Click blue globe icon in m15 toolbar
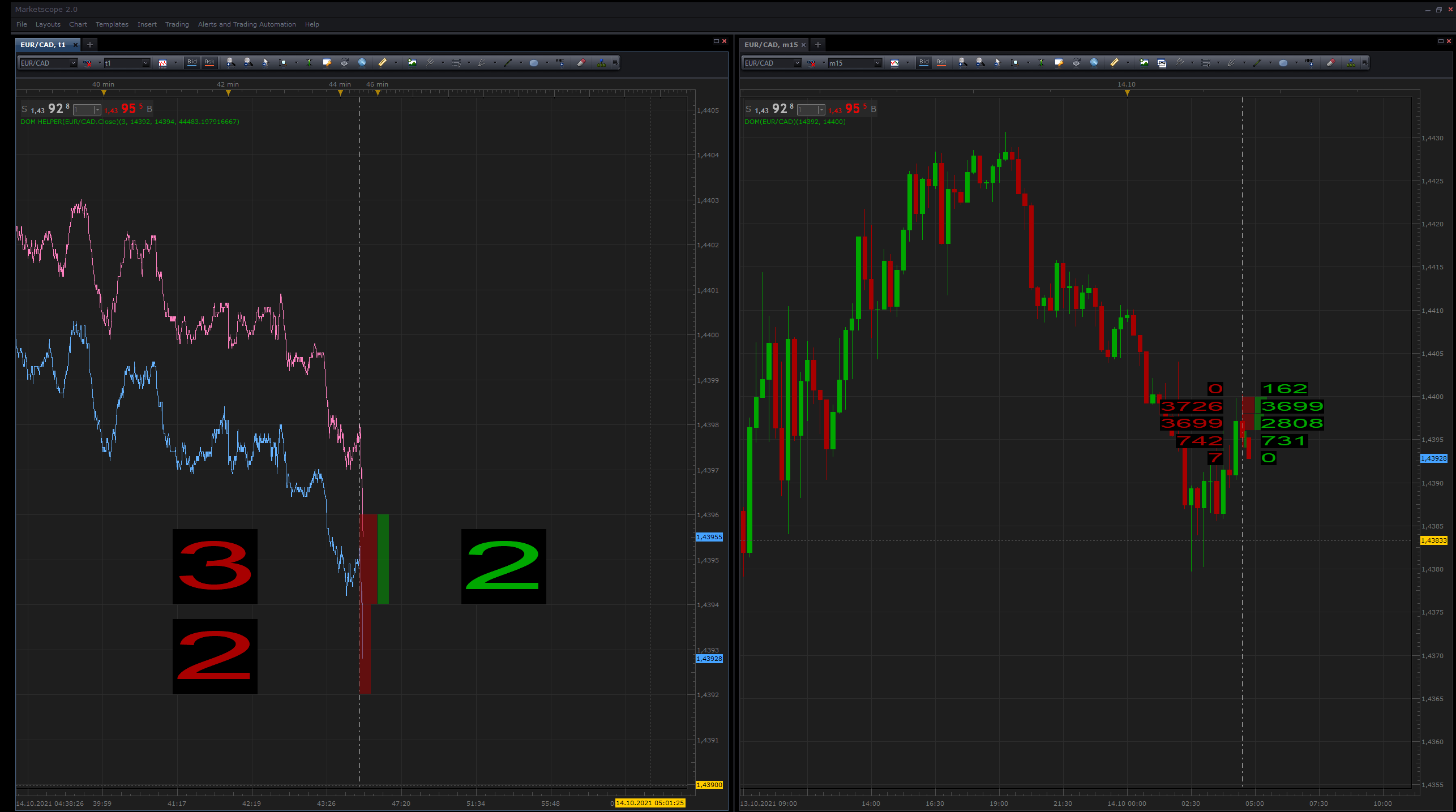1456x812 pixels. click(x=1094, y=63)
